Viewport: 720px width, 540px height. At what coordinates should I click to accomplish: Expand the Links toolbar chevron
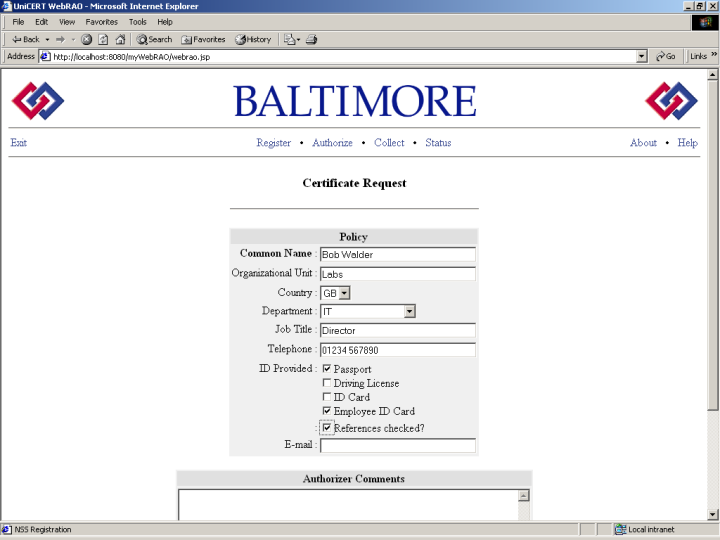[714, 55]
